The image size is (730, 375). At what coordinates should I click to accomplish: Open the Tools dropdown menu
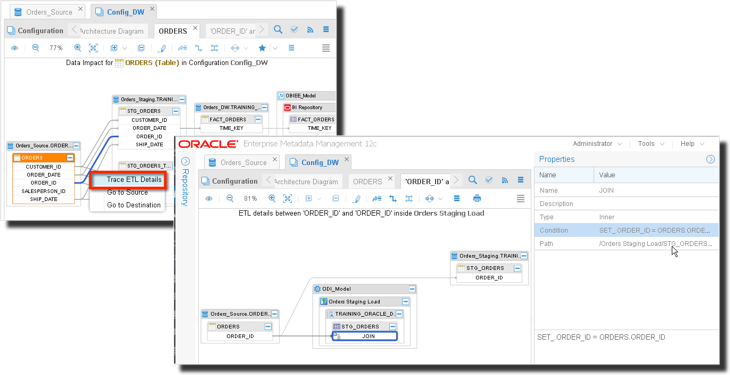click(651, 143)
